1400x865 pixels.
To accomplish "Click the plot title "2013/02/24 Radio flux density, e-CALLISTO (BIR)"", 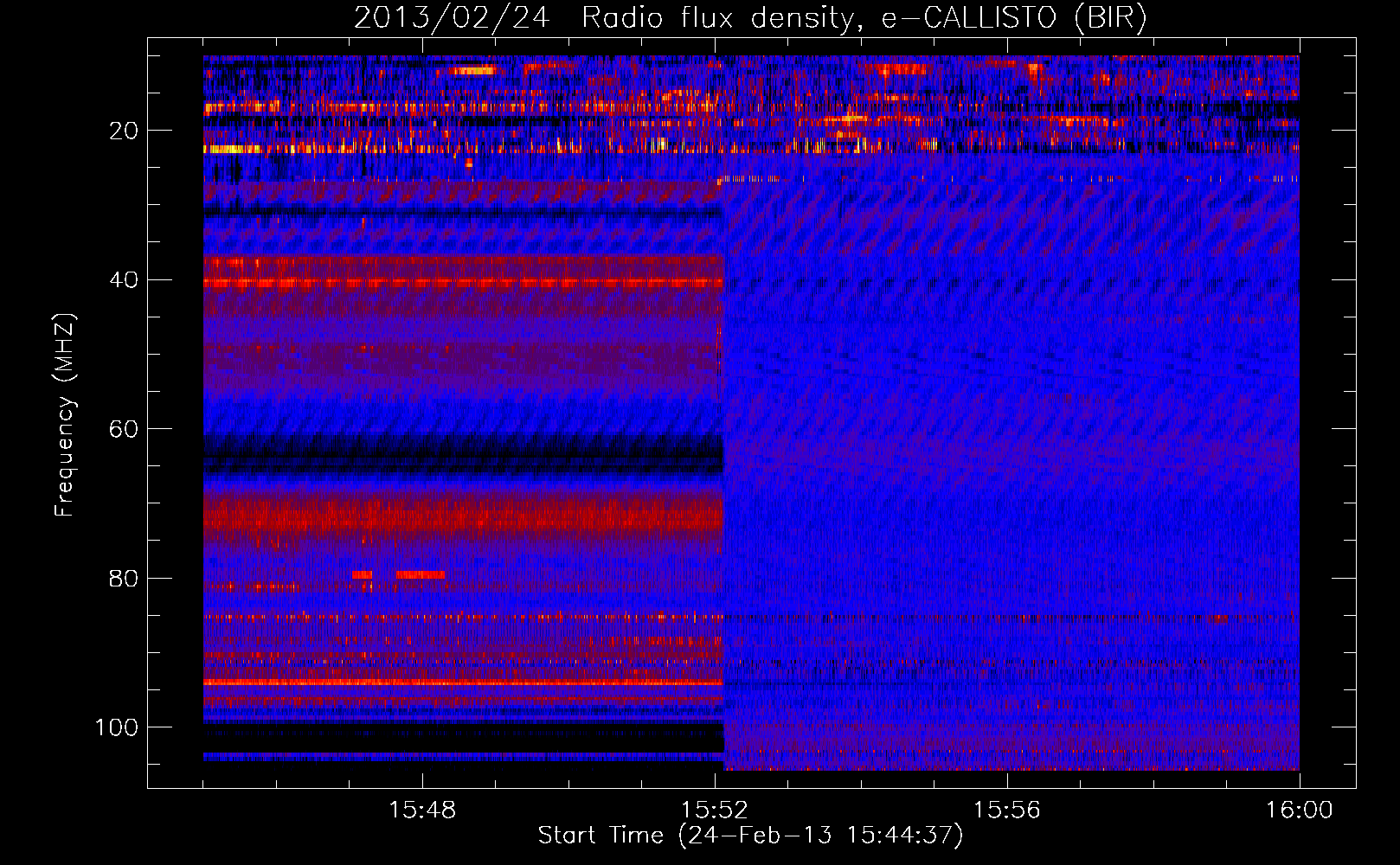I will (x=750, y=18).
